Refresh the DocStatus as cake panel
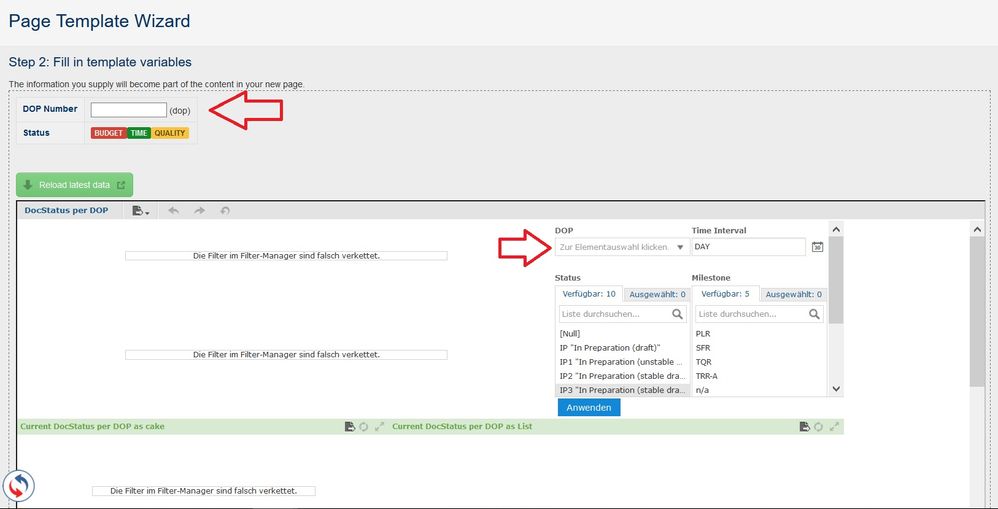 point(364,427)
